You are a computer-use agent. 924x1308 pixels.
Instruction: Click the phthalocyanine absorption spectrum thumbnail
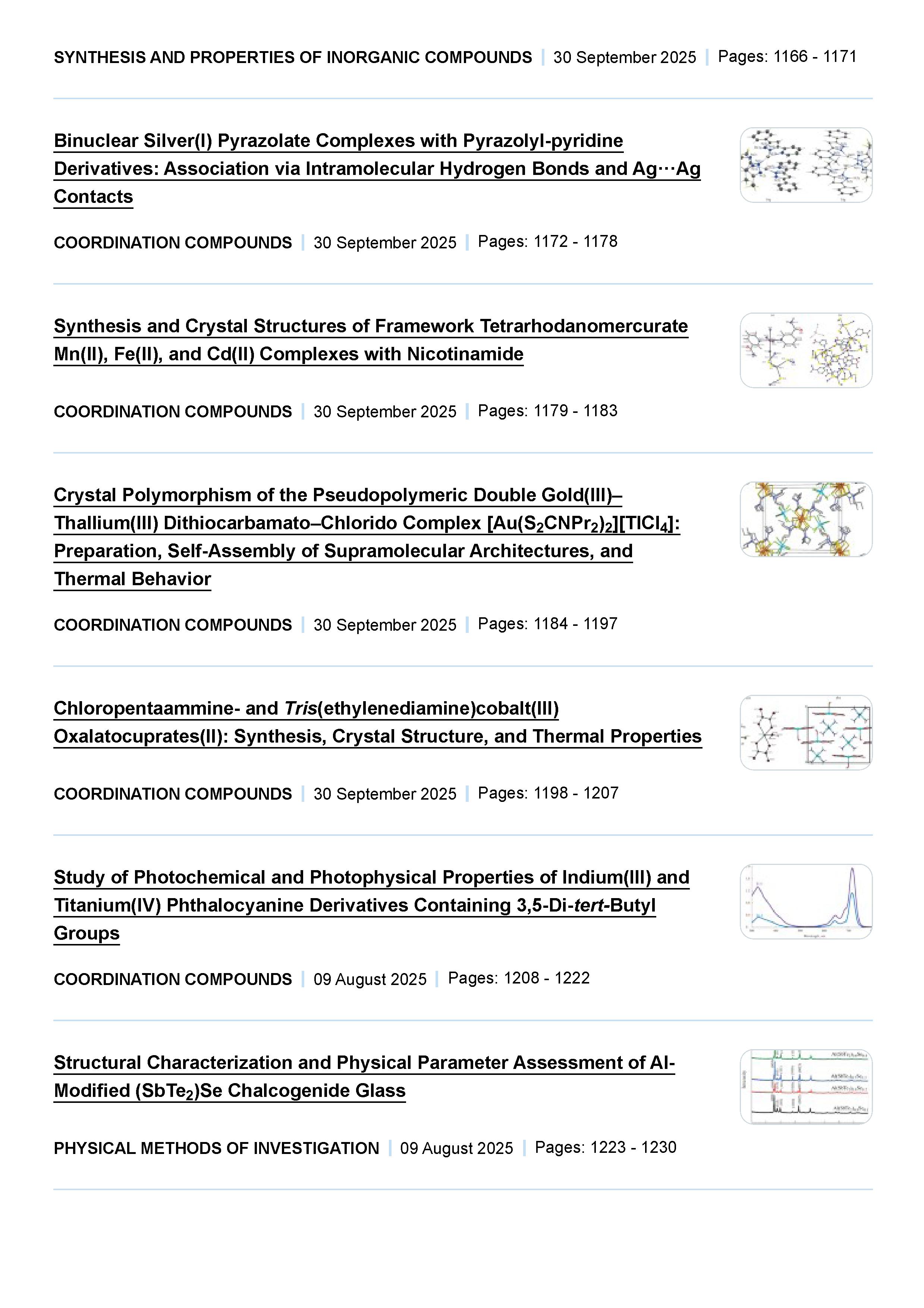pyautogui.click(x=805, y=902)
